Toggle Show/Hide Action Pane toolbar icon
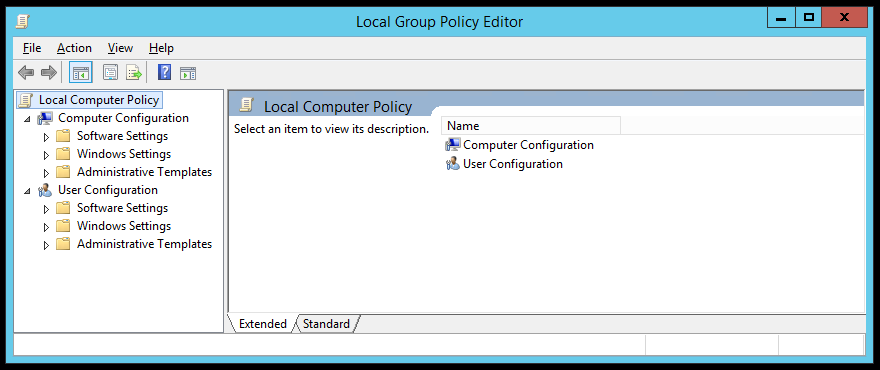Viewport: 880px width, 370px height. pyautogui.click(x=188, y=73)
